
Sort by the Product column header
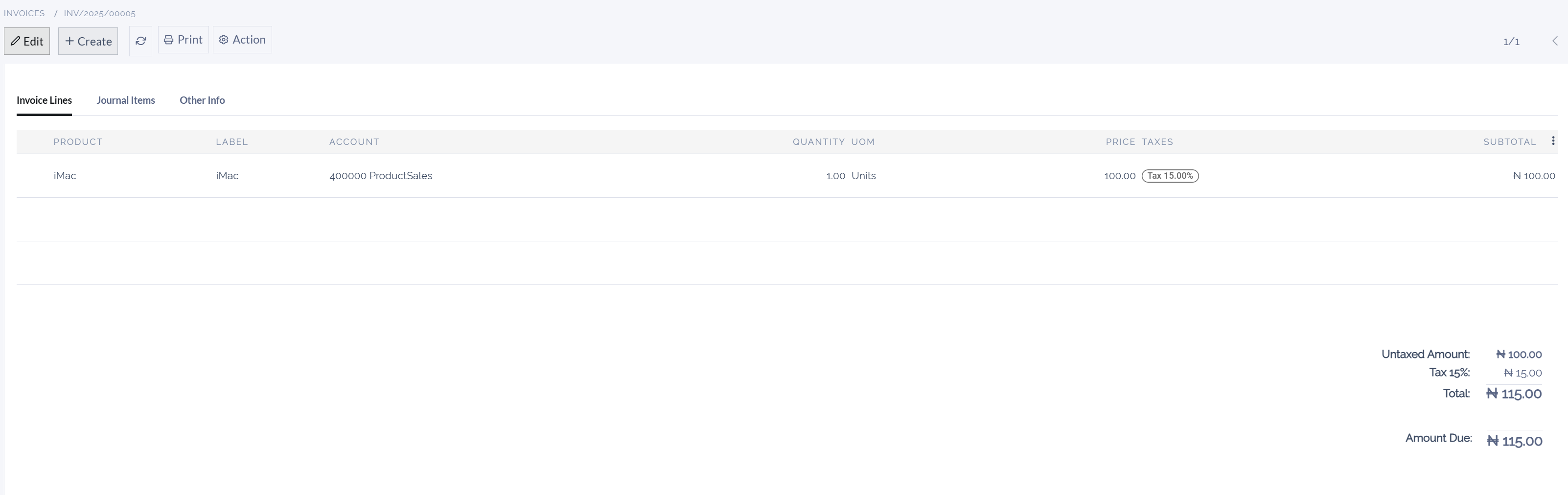[x=78, y=142]
